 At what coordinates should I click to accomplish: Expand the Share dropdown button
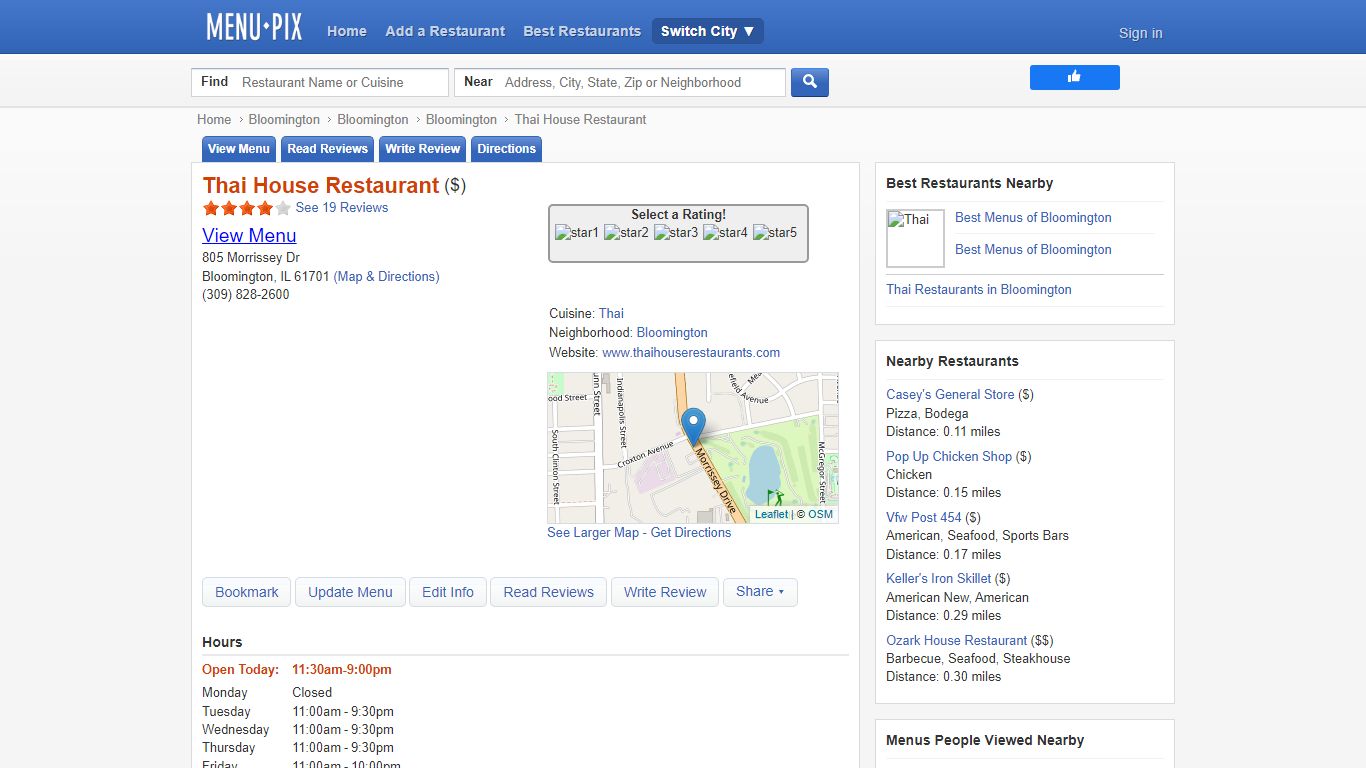[x=760, y=592]
